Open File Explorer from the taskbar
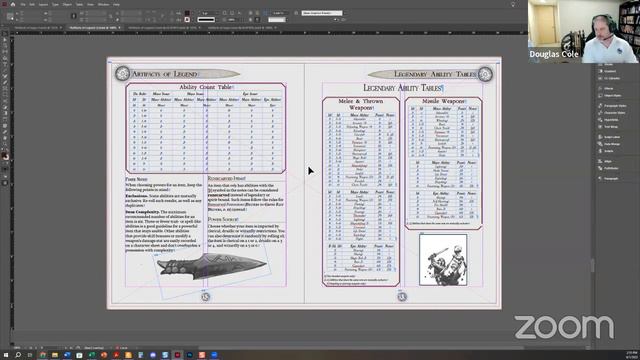This screenshot has height=360, width=640. pos(55,356)
